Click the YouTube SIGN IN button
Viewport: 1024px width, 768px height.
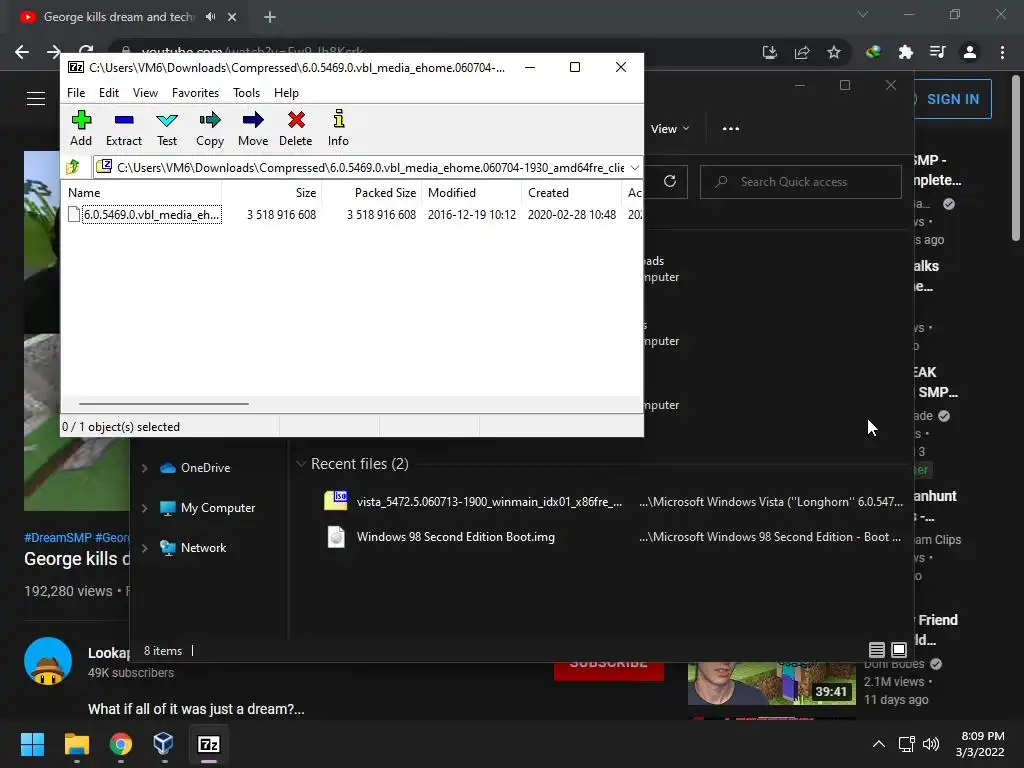pyautogui.click(x=952, y=99)
